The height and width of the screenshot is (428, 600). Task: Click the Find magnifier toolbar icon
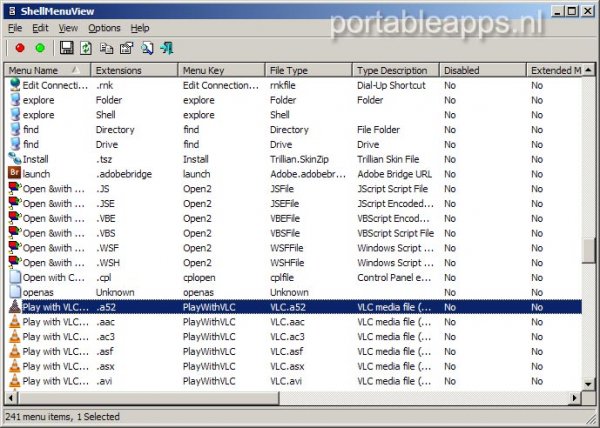tap(147, 48)
